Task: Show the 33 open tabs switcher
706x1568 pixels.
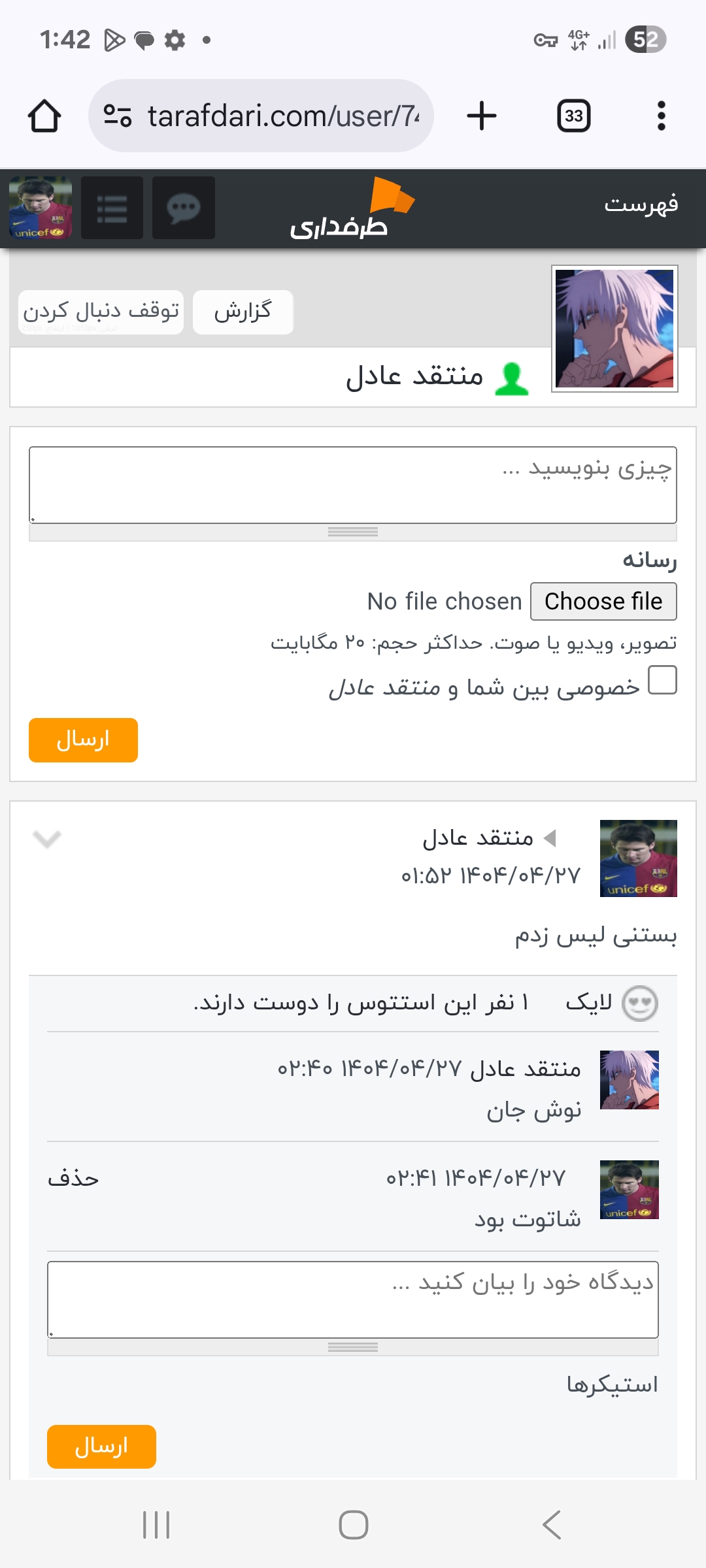Action: [x=574, y=116]
